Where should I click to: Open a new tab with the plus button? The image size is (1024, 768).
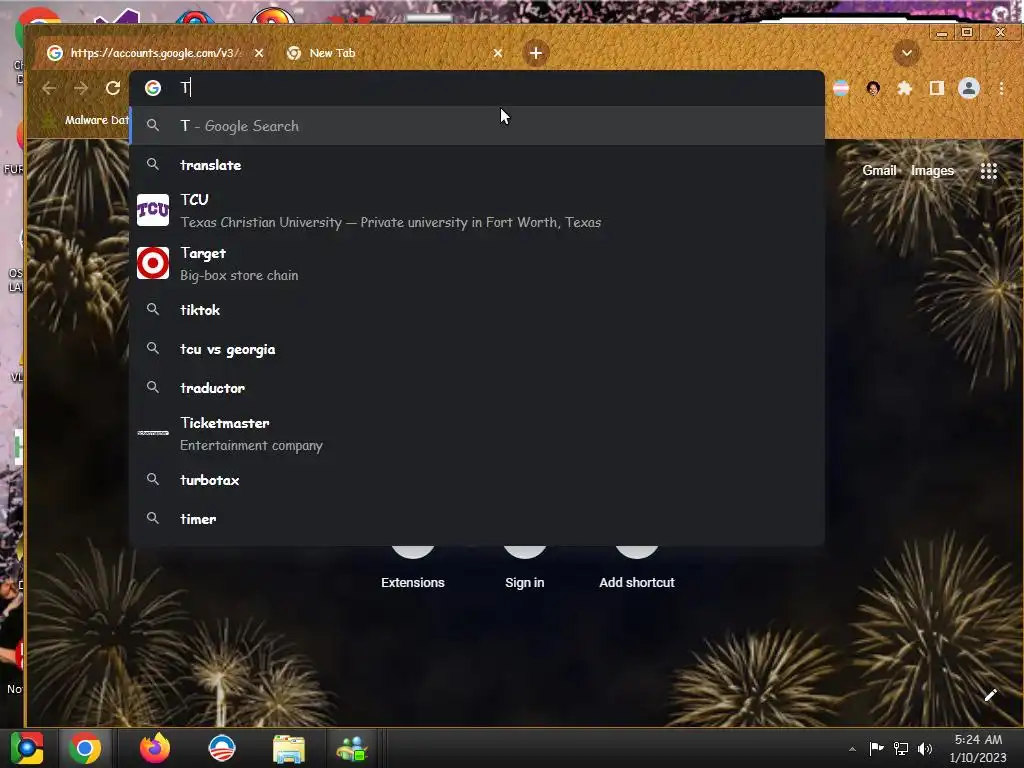[536, 53]
